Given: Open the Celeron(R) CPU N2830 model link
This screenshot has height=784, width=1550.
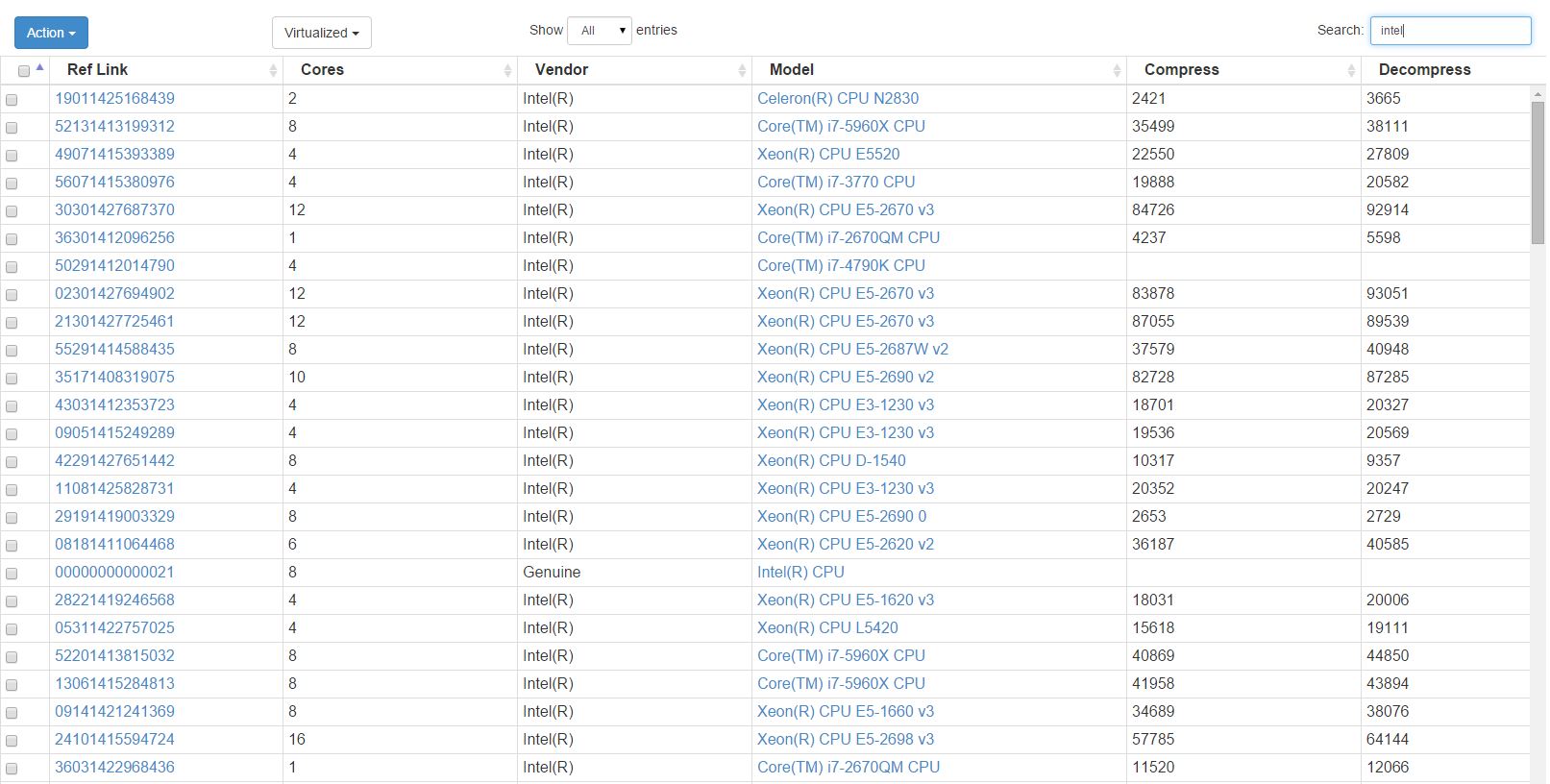Looking at the screenshot, I should (838, 98).
